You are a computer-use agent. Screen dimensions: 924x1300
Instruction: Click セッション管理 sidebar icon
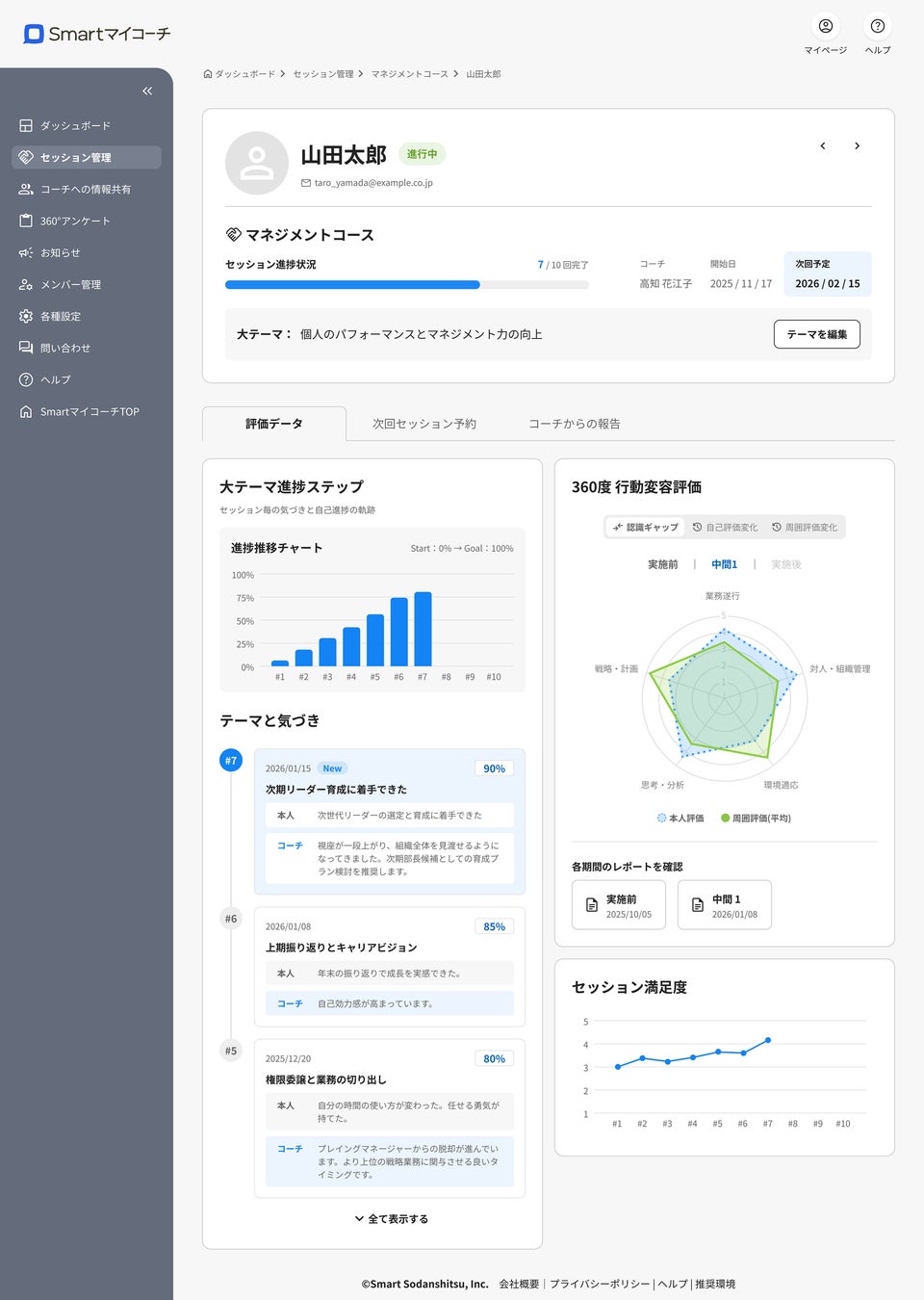[x=26, y=157]
